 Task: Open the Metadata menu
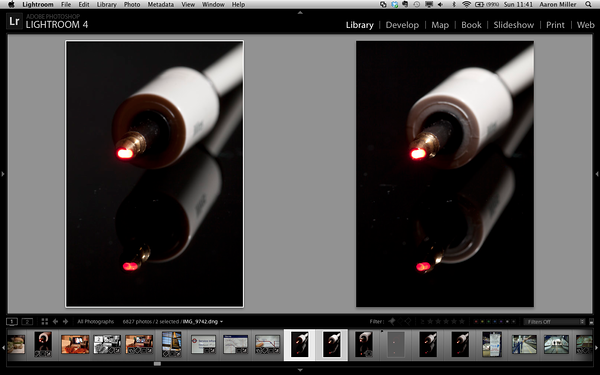click(x=161, y=5)
